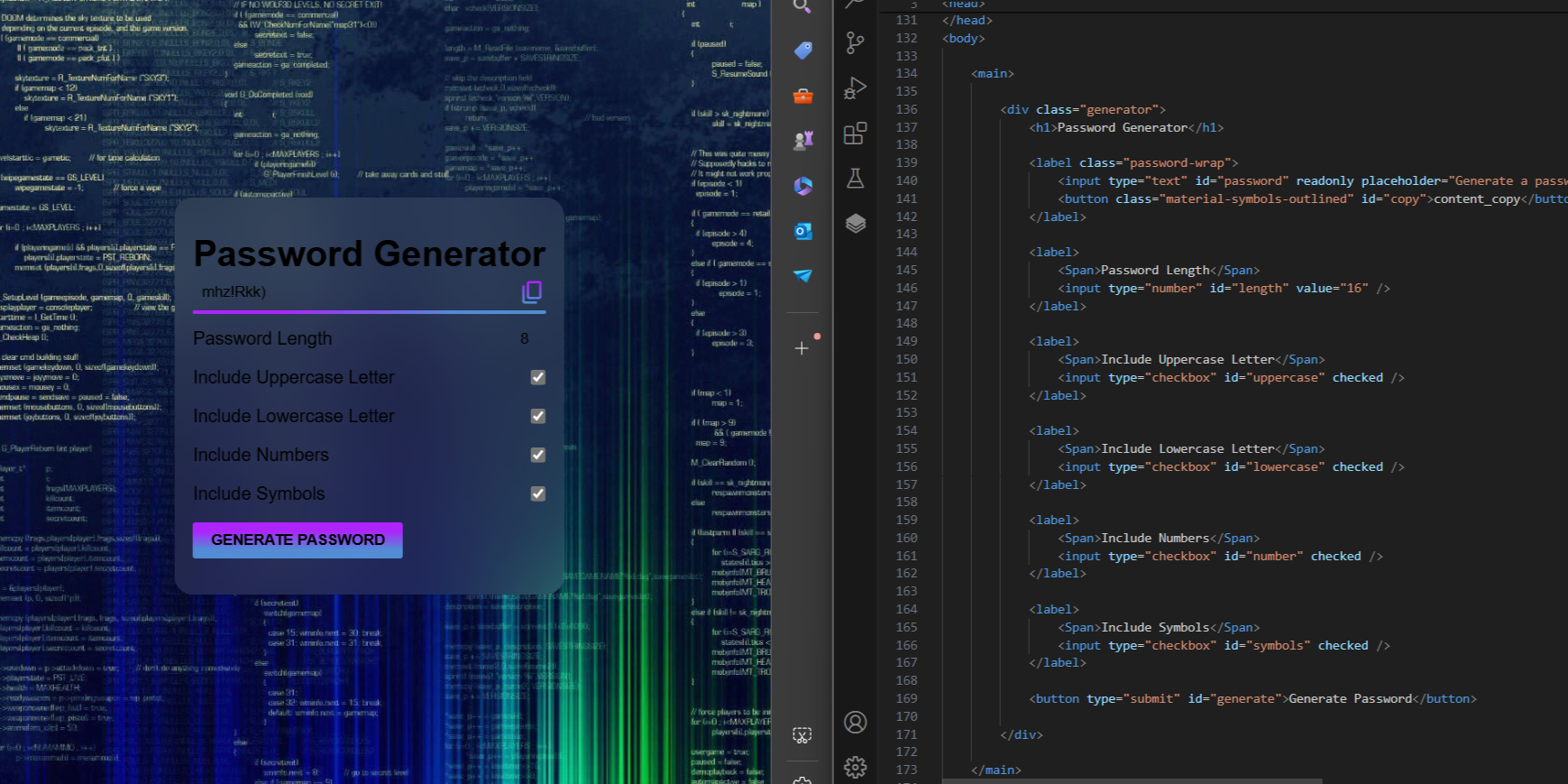Click the </main> tag on line 173
1568x784 pixels.
click(x=996, y=770)
